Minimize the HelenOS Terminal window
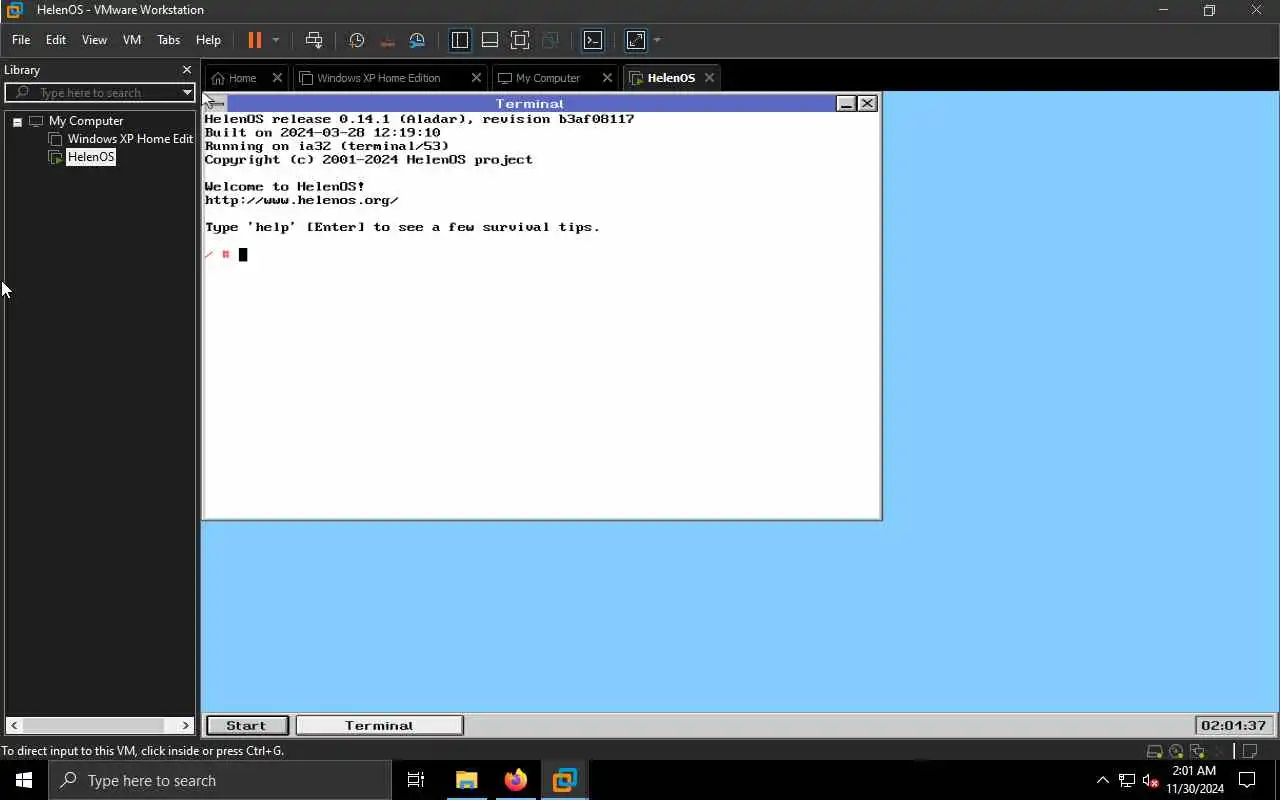The height and width of the screenshot is (800, 1280). click(x=846, y=103)
